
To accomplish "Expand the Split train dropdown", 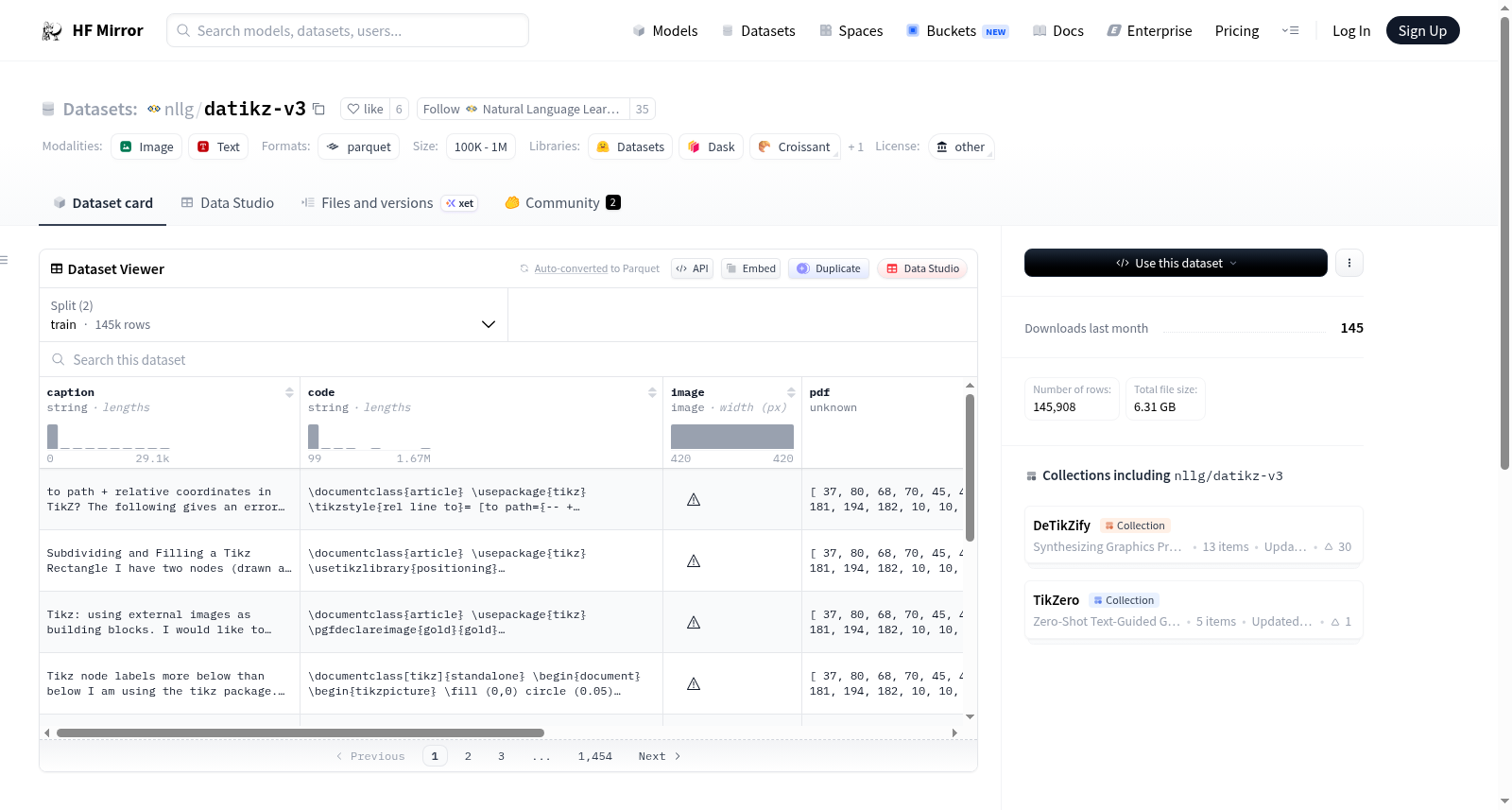I will pos(273,315).
